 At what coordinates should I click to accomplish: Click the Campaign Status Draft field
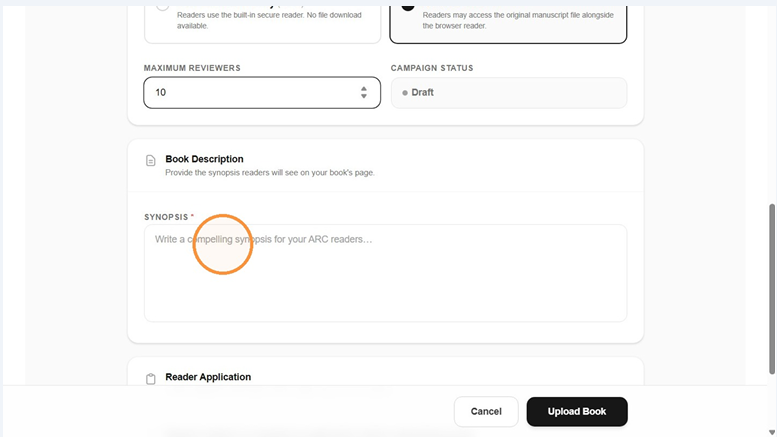coord(509,93)
